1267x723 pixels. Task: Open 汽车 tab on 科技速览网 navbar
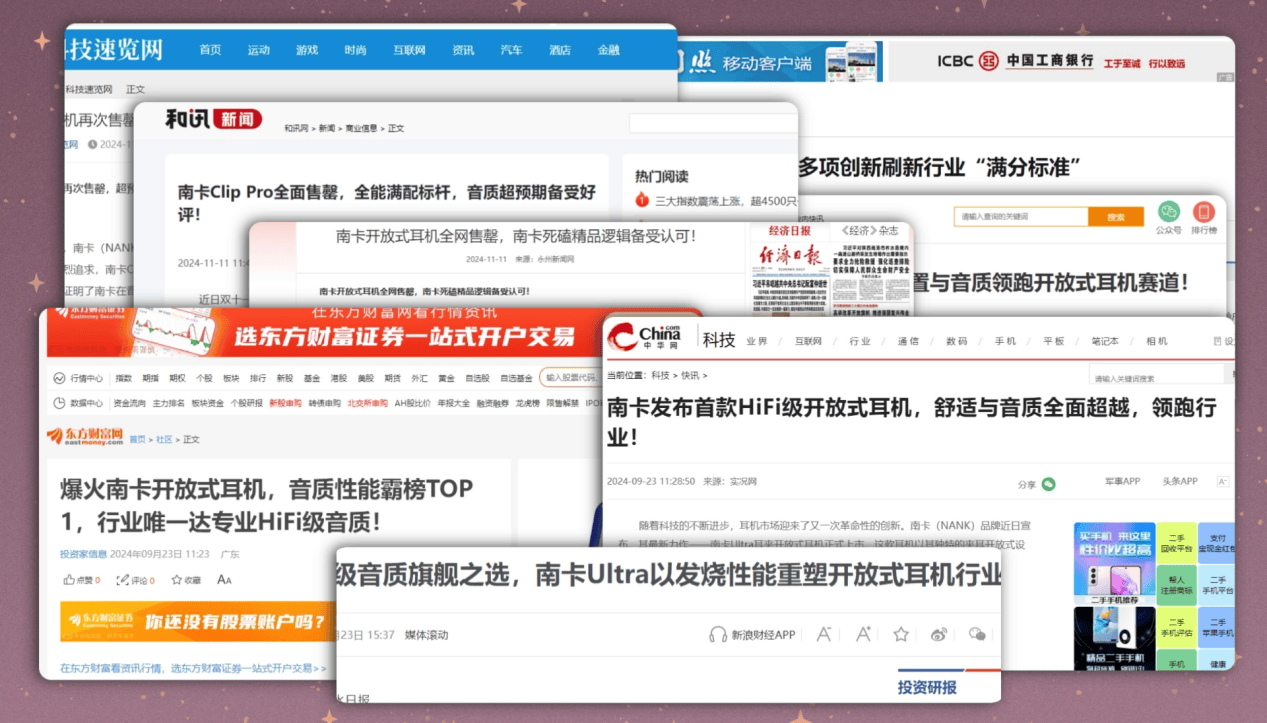click(x=511, y=50)
